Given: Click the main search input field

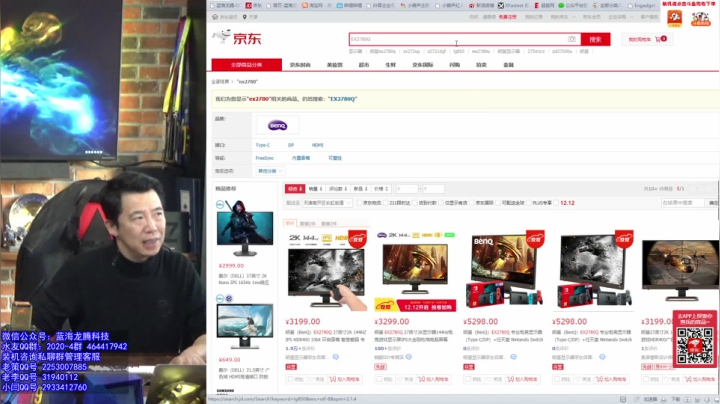Looking at the screenshot, I should coord(465,39).
